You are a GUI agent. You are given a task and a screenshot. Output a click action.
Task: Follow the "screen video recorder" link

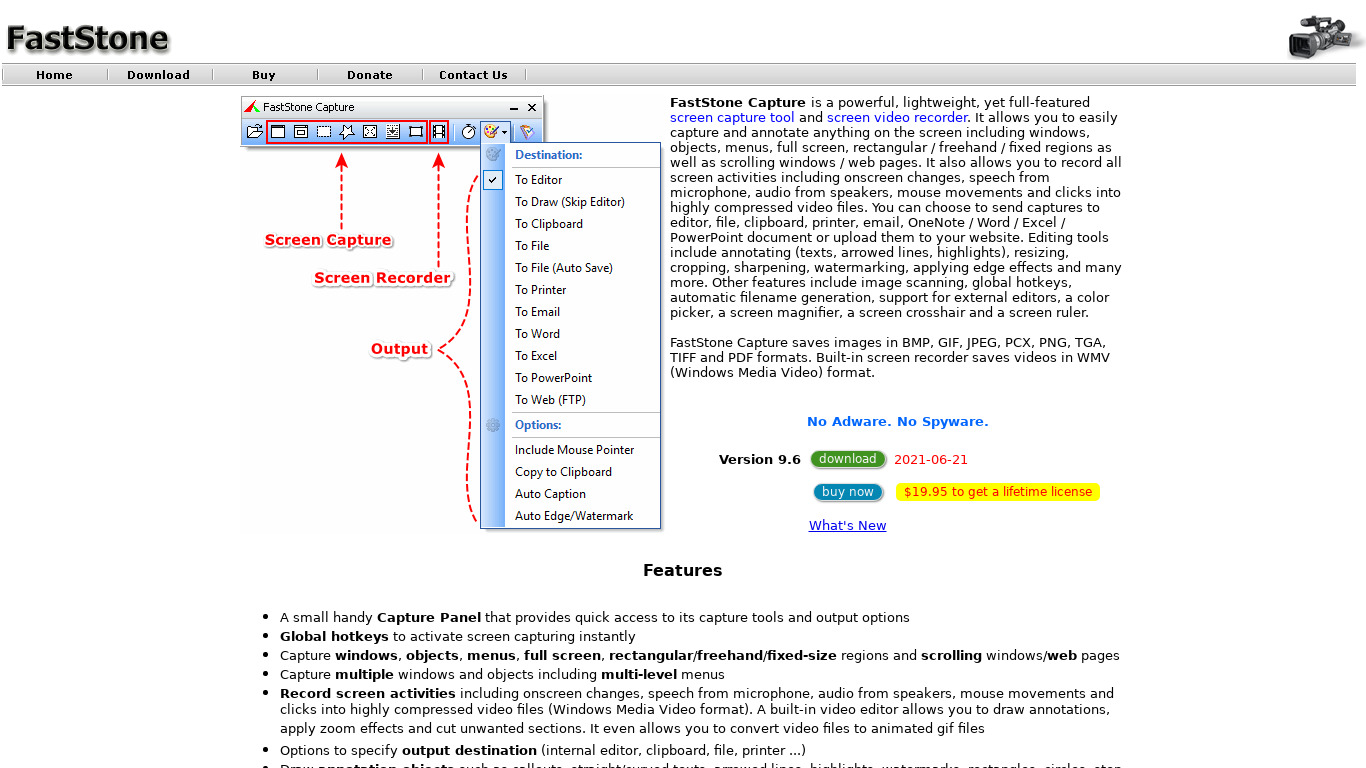[x=897, y=117]
